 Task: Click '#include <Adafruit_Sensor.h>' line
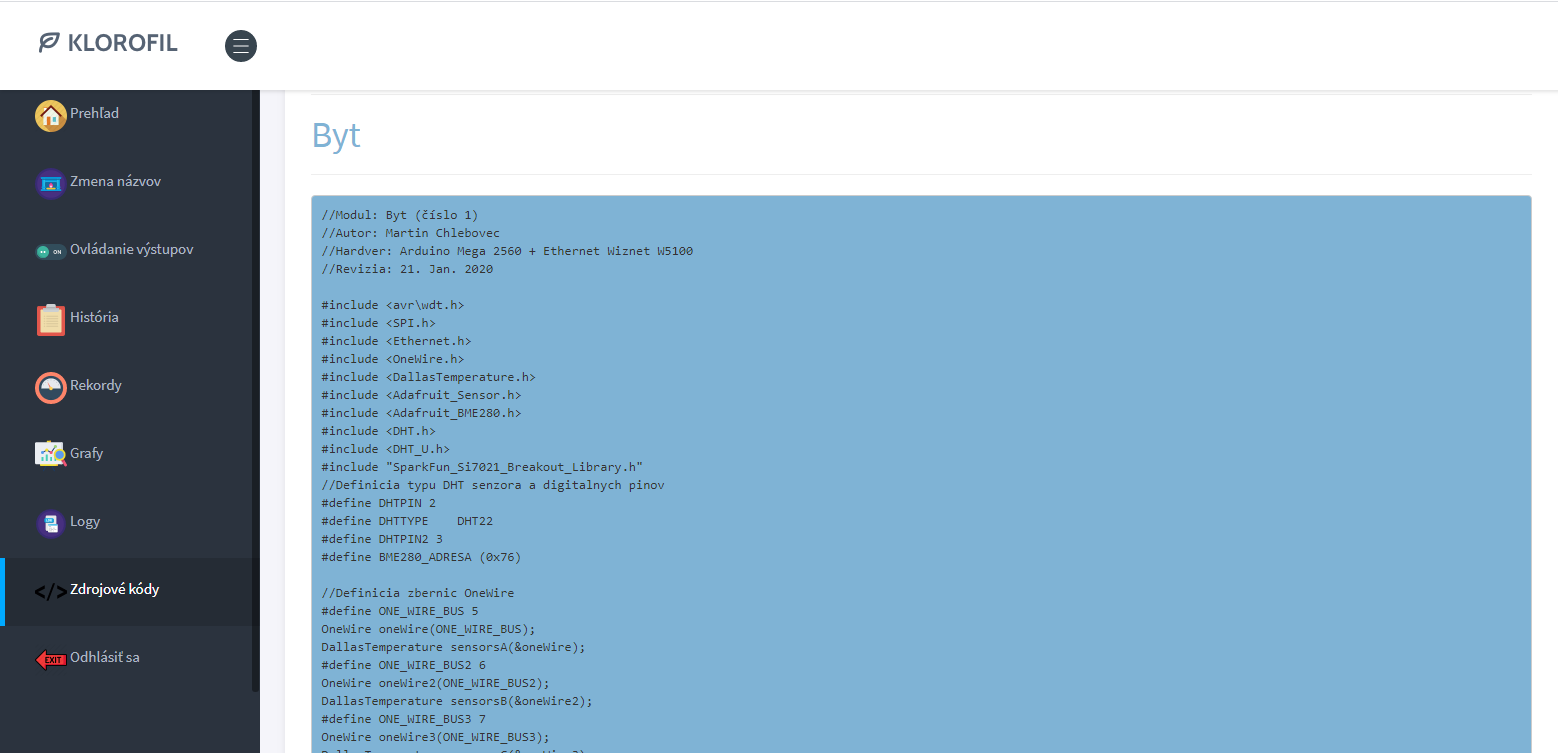coord(421,395)
